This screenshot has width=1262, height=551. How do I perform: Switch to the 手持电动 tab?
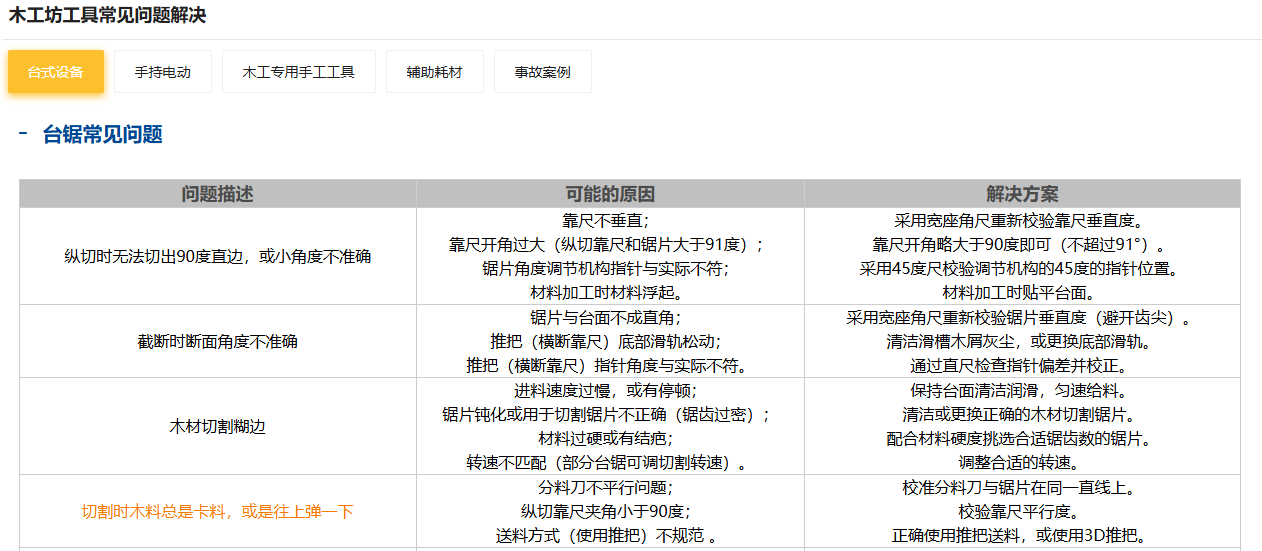point(163,72)
